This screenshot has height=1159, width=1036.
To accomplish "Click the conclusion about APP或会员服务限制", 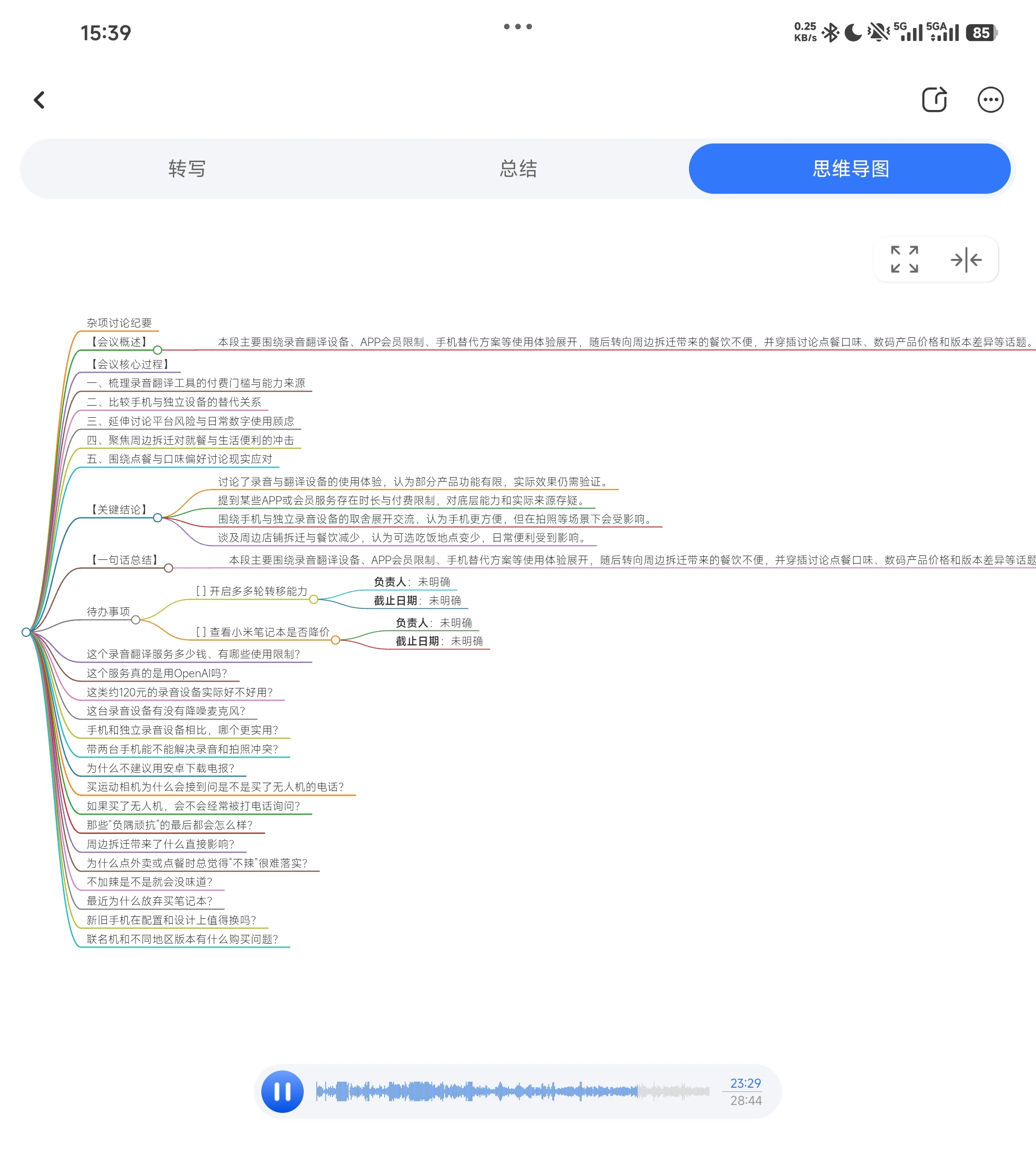I will click(403, 500).
